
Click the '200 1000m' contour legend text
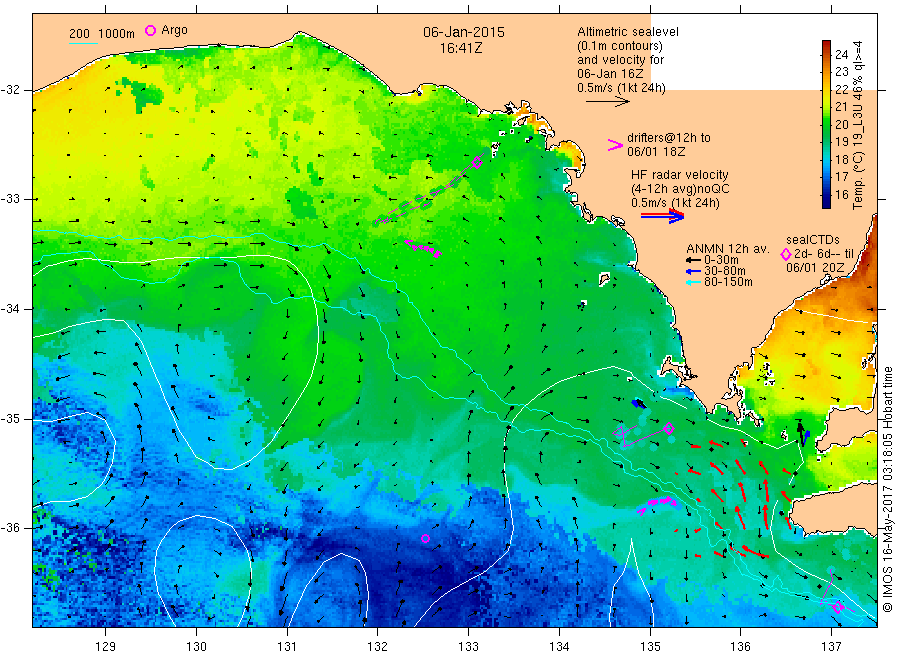[x=102, y=34]
